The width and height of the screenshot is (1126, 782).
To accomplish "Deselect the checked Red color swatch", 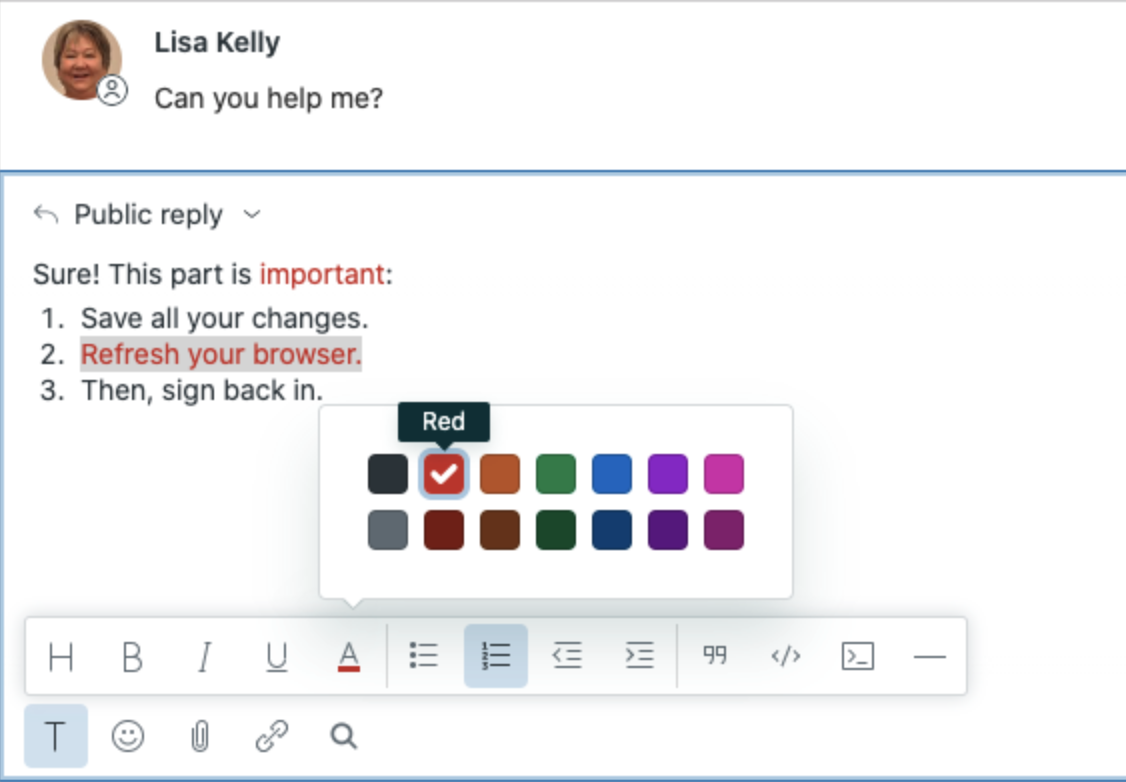I will (x=444, y=474).
